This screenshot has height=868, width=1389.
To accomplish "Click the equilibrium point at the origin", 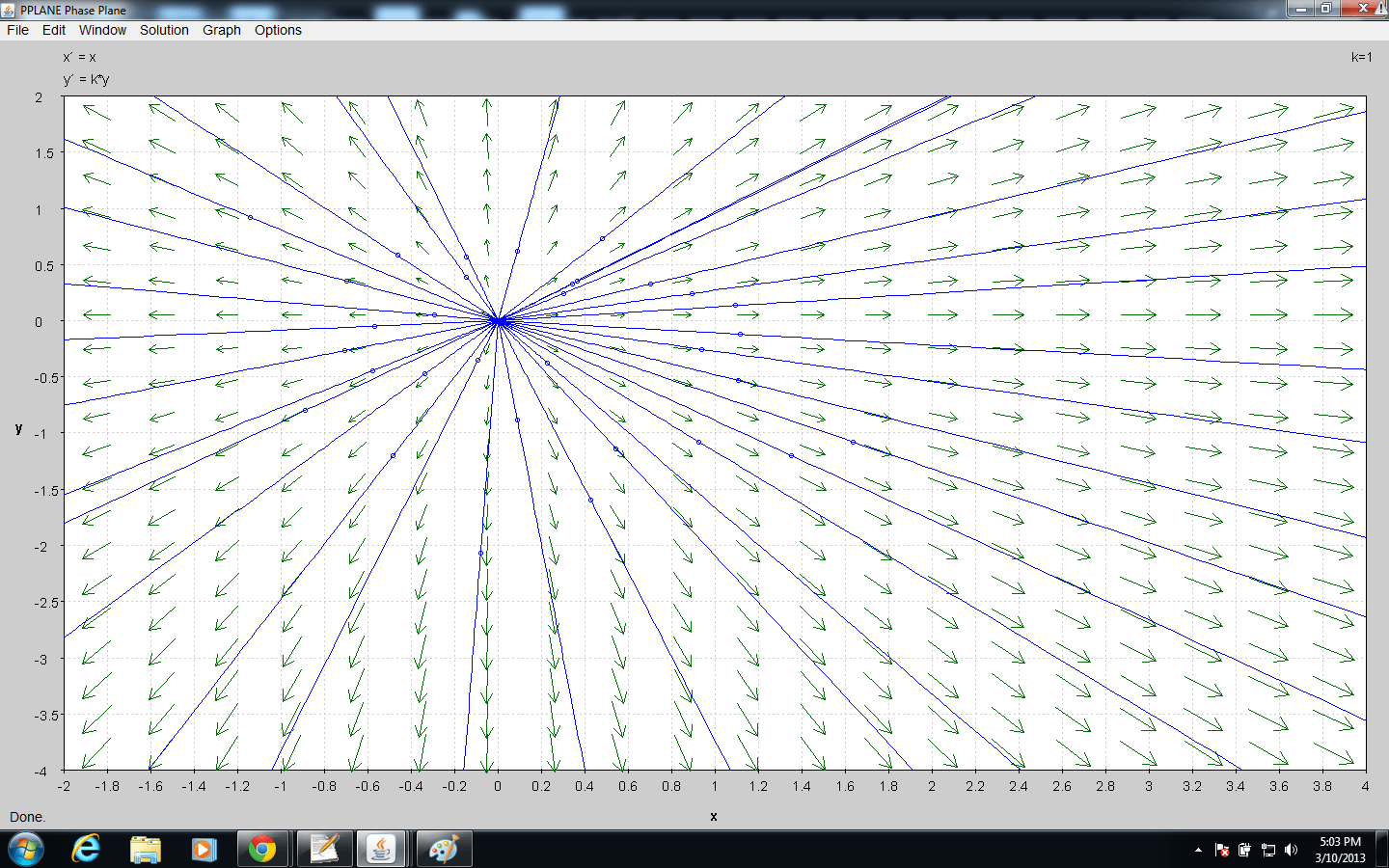I will point(496,321).
